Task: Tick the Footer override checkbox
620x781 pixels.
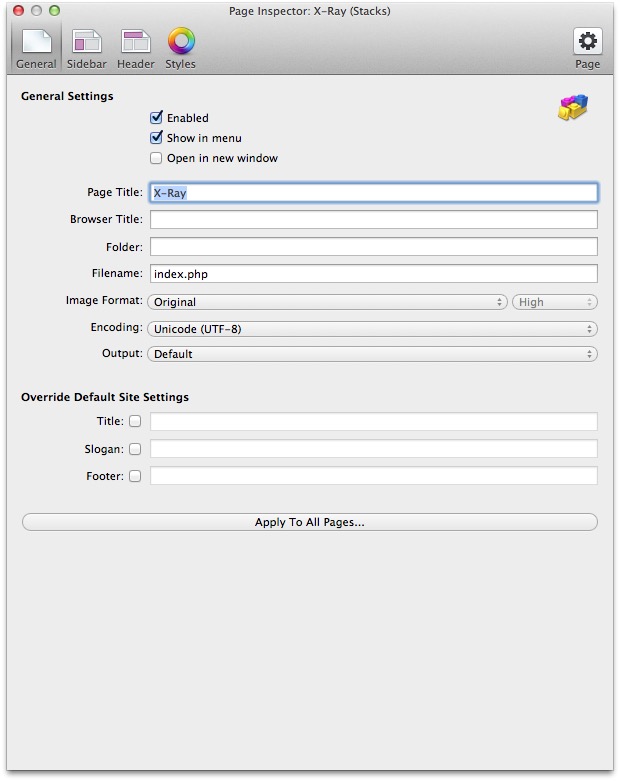Action: pyautogui.click(x=135, y=476)
